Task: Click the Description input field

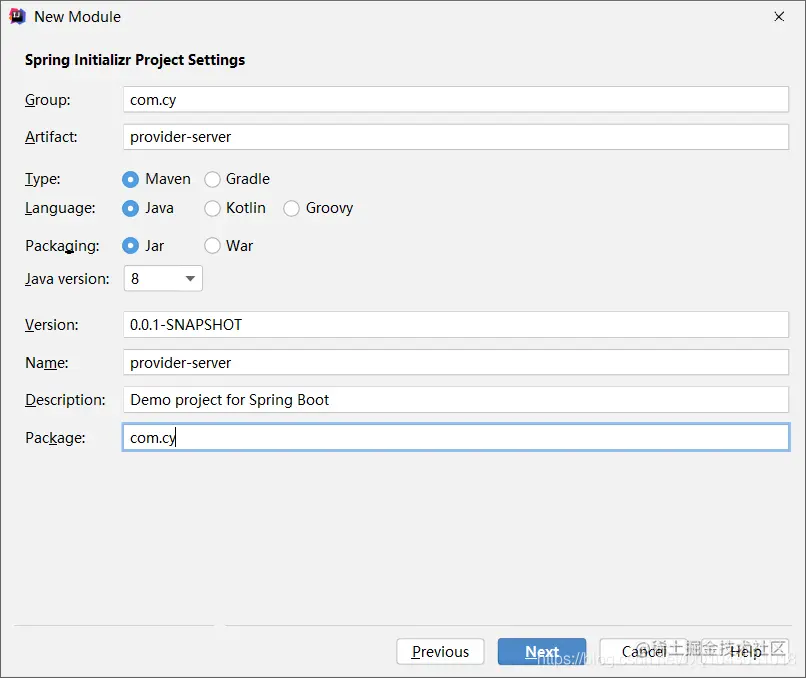Action: pos(455,400)
